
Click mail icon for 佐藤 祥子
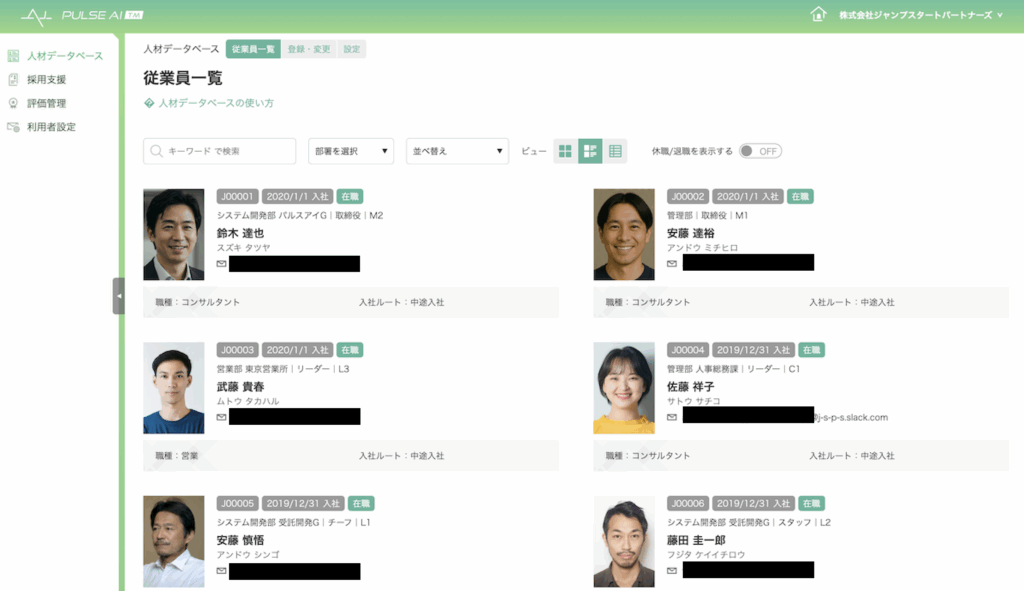tap(671, 417)
